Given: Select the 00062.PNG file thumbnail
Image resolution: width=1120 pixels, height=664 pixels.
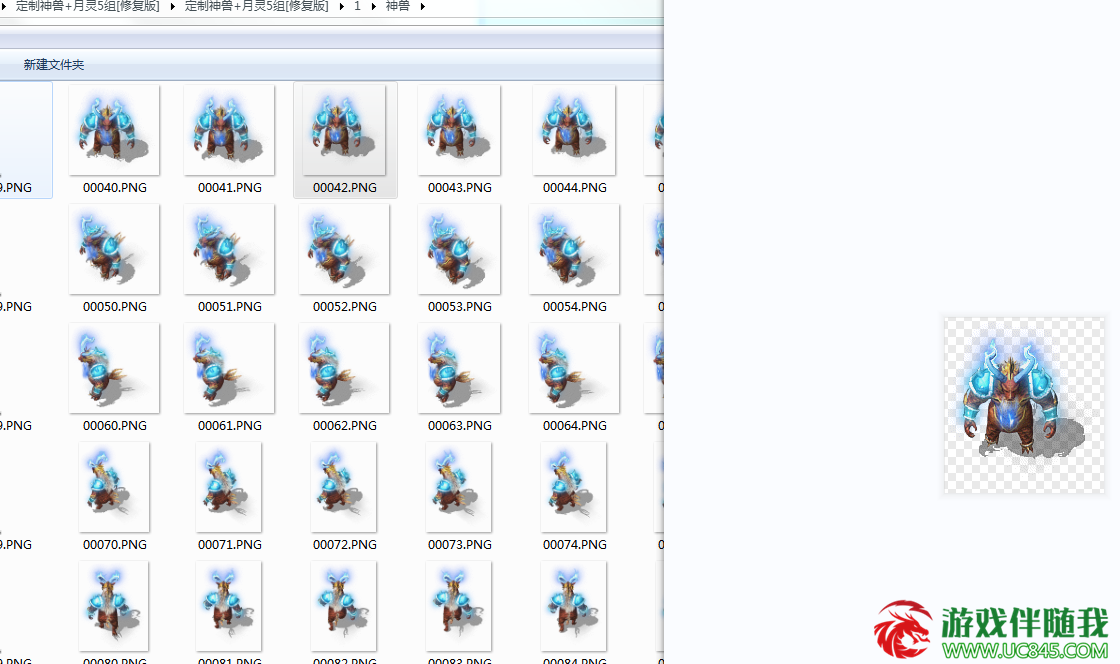Looking at the screenshot, I should point(344,368).
